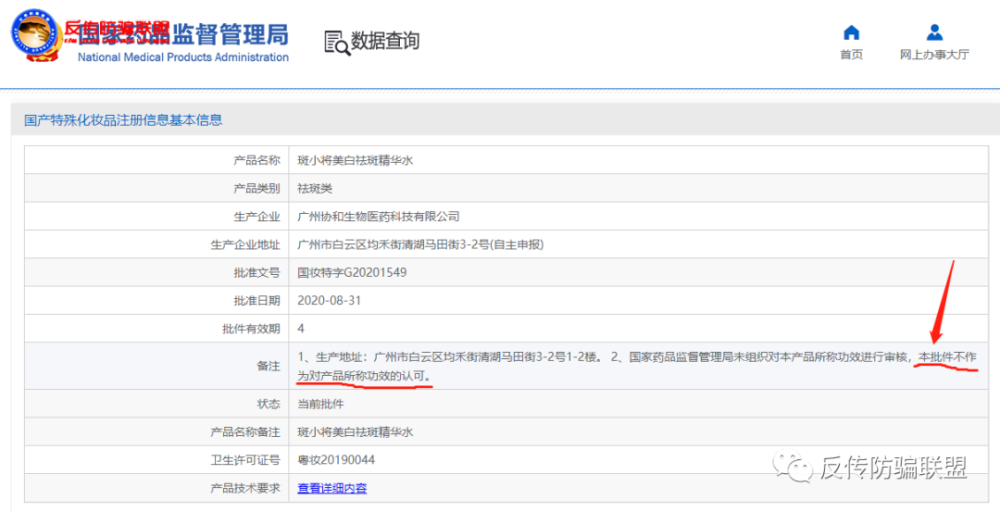Select the 广州协和生物医药科技有限公司 value
The height and width of the screenshot is (512, 1000).
[x=378, y=217]
